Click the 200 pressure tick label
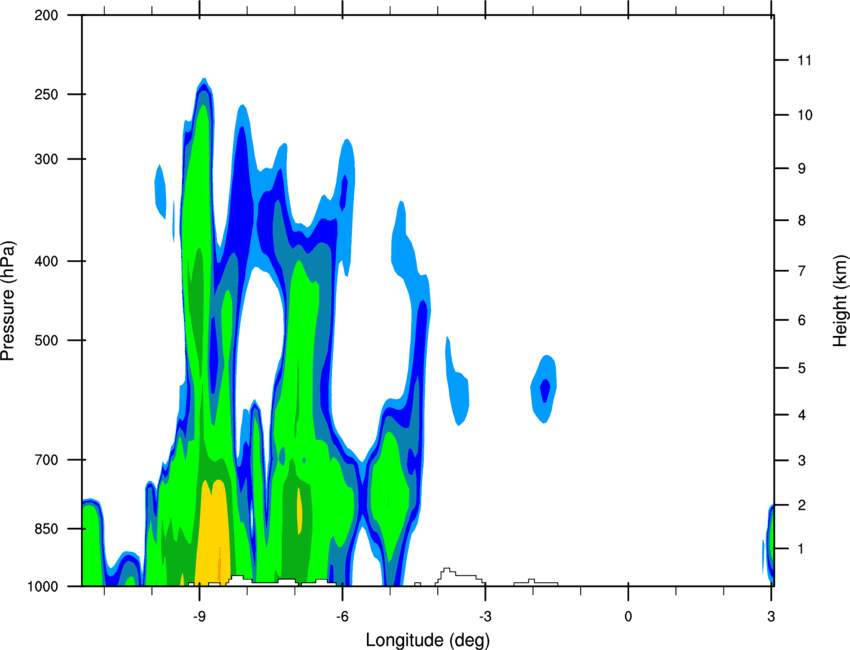 pos(46,15)
